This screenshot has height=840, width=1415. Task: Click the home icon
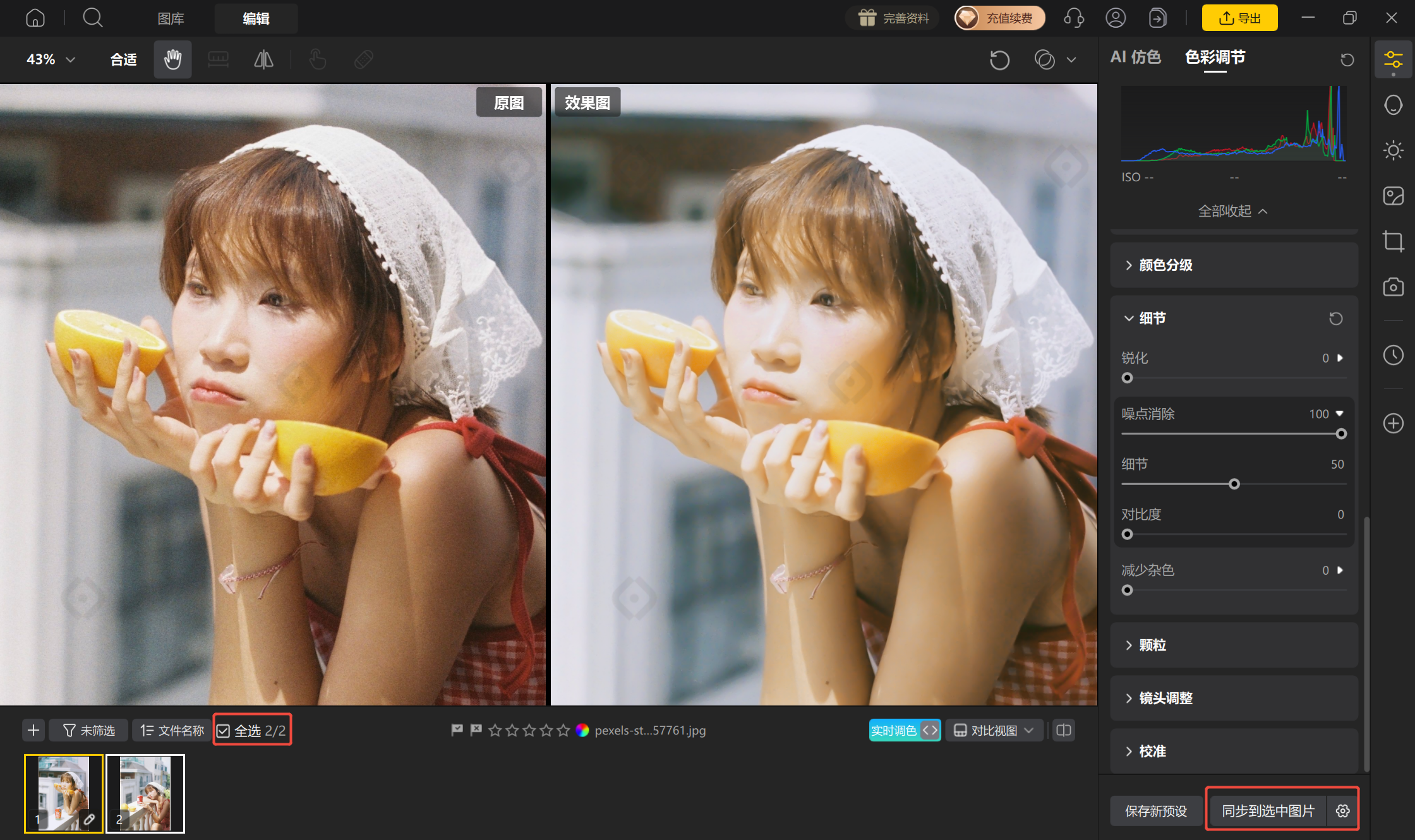35,18
